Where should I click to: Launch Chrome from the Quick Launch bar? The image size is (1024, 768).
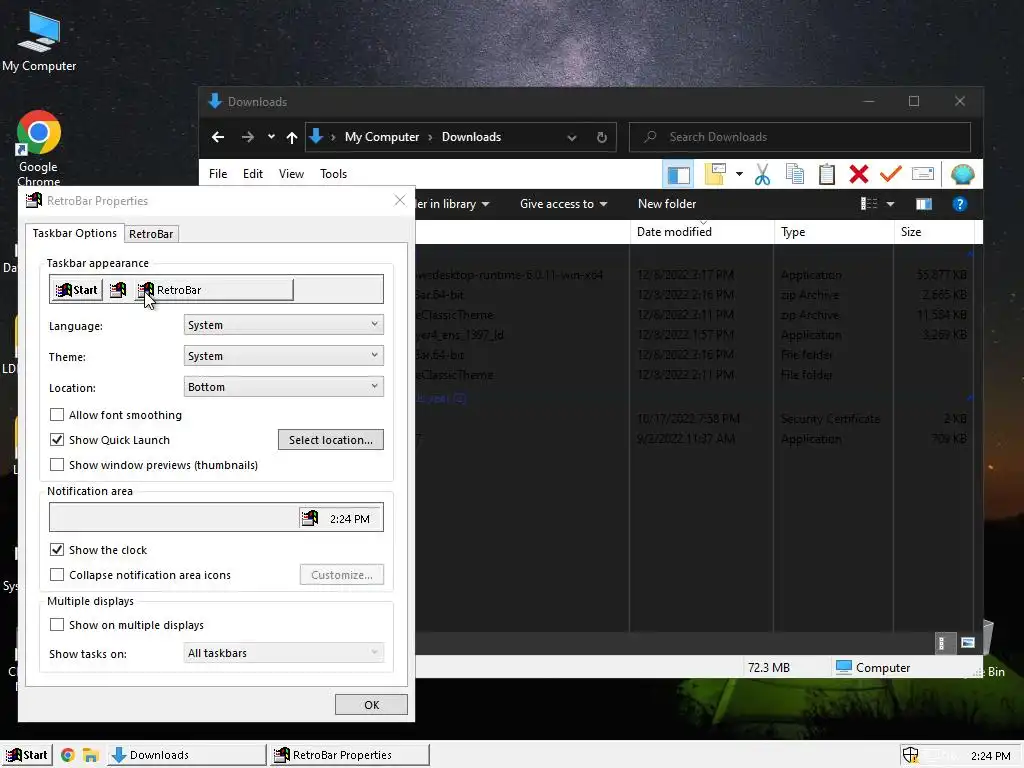pyautogui.click(x=68, y=755)
